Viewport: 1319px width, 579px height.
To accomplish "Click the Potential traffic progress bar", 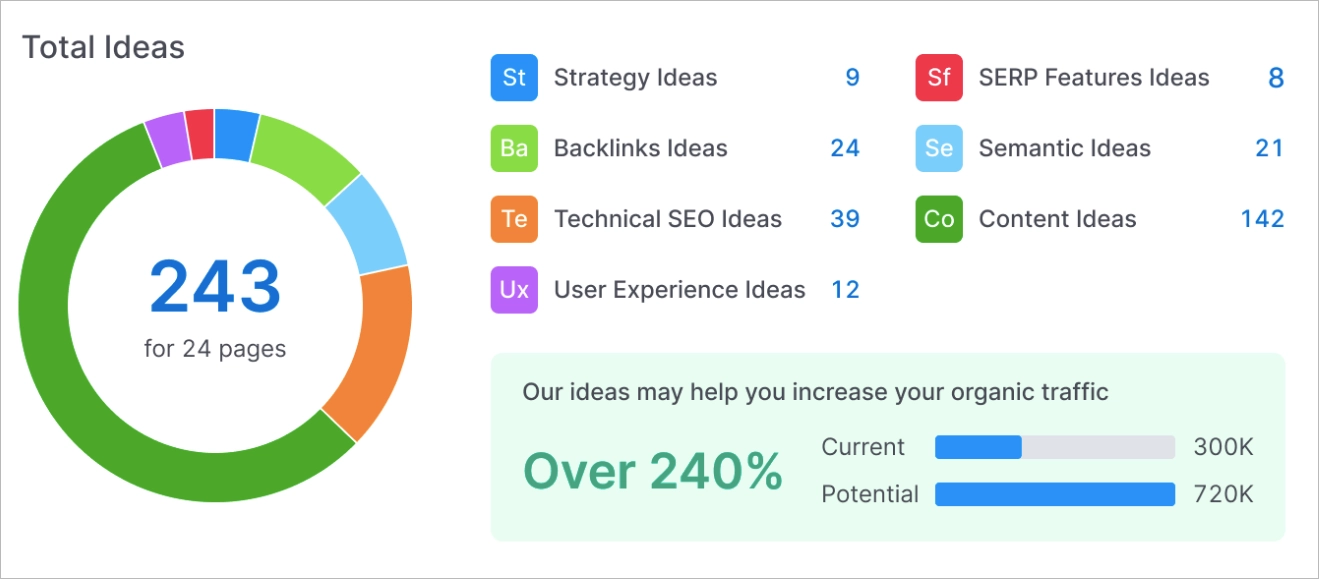I will pyautogui.click(x=1054, y=493).
